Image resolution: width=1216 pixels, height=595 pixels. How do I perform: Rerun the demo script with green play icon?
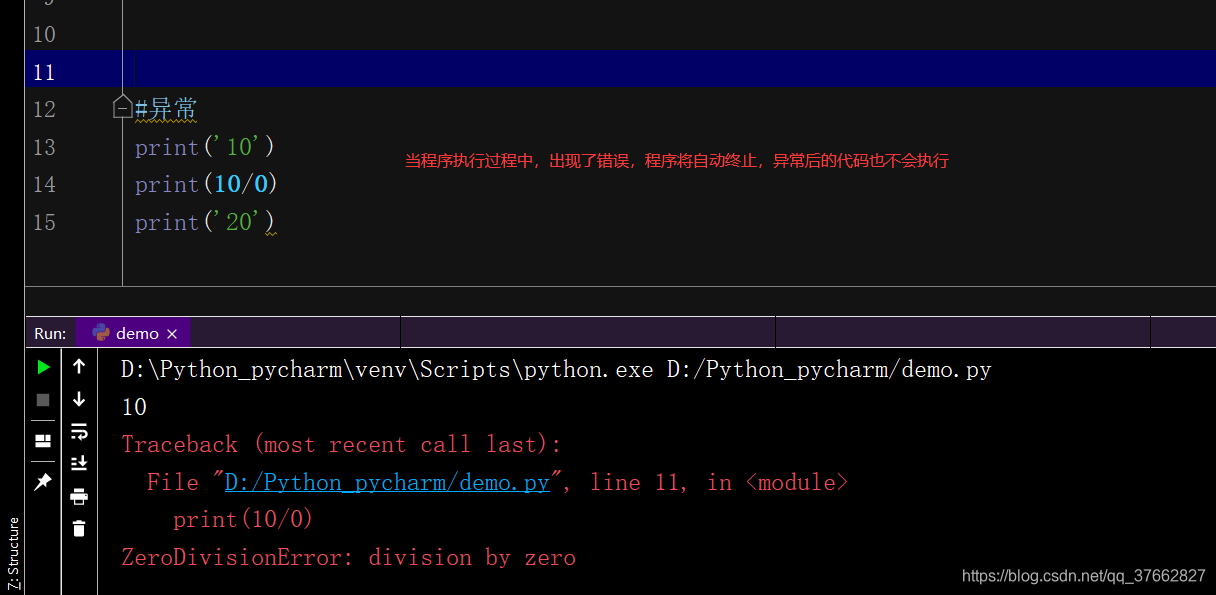pyautogui.click(x=42, y=367)
